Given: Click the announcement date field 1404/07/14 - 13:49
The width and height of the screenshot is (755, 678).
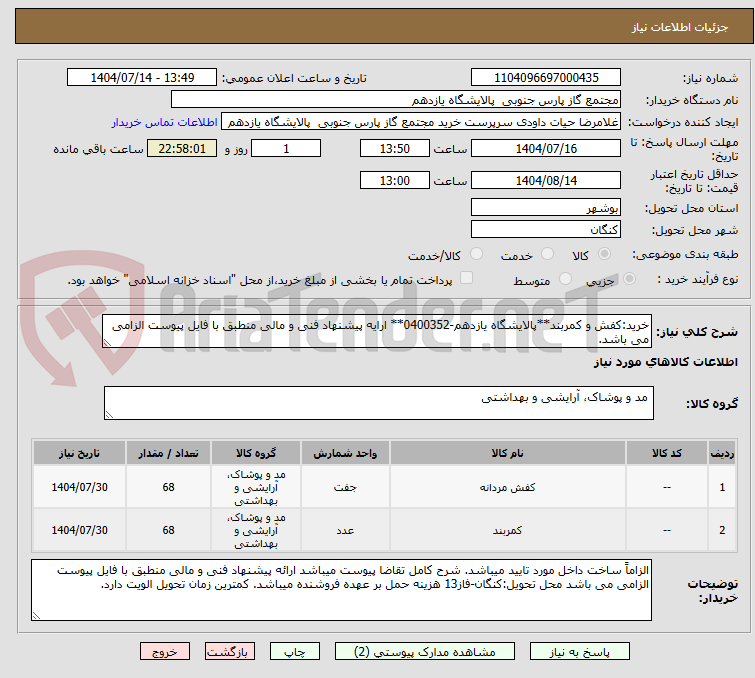Looking at the screenshot, I should [x=142, y=78].
